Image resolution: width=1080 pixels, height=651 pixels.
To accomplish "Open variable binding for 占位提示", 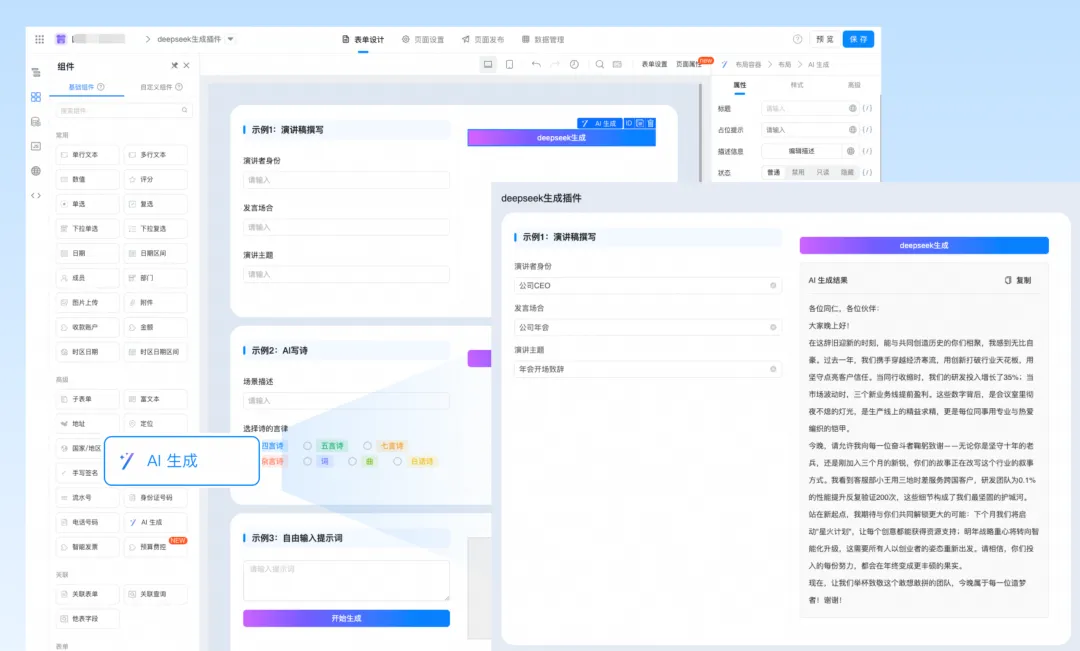I will click(867, 130).
